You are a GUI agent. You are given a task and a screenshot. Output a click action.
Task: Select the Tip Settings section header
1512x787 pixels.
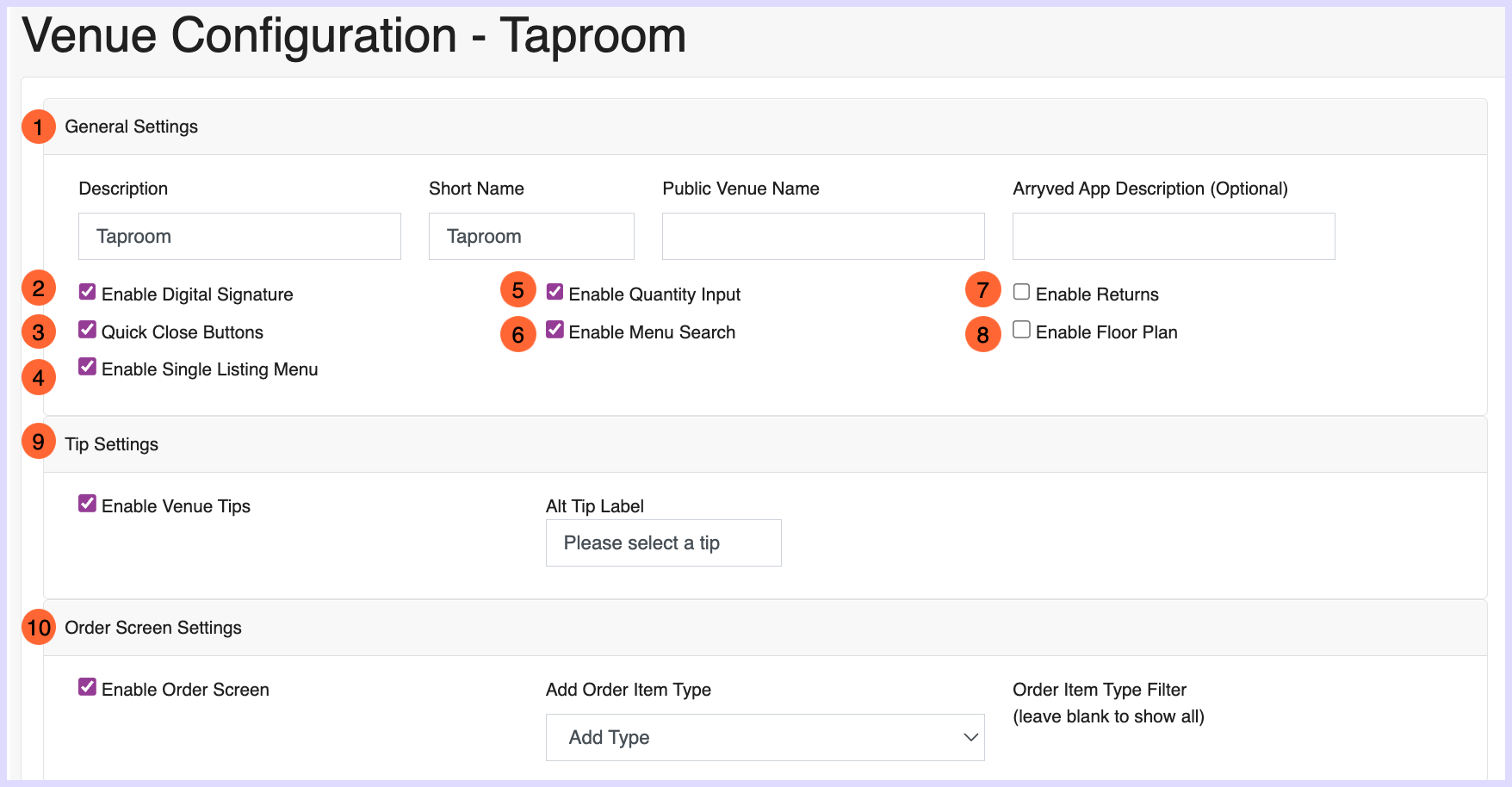[765, 444]
